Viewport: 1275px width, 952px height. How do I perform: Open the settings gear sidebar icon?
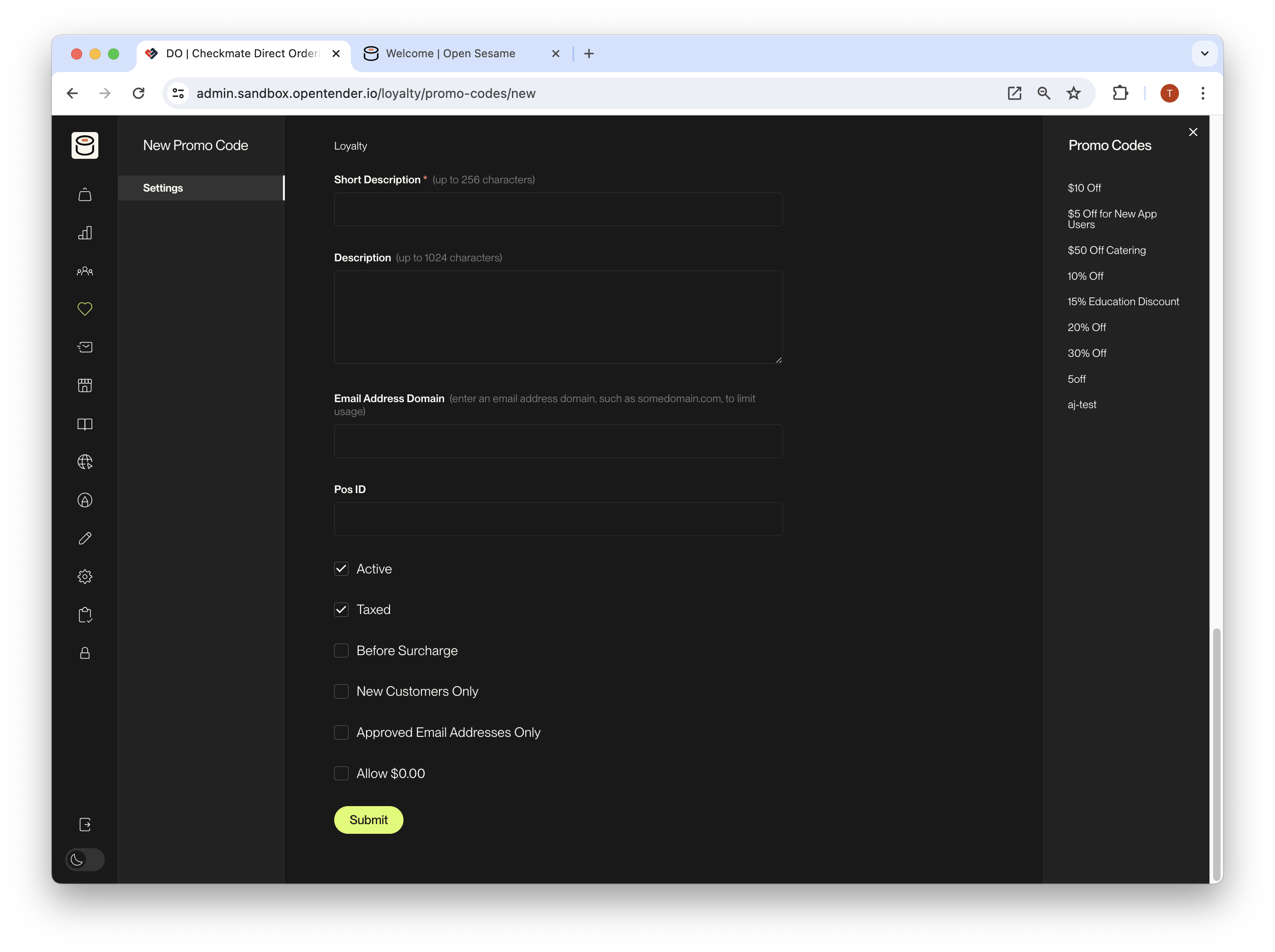(x=84, y=577)
